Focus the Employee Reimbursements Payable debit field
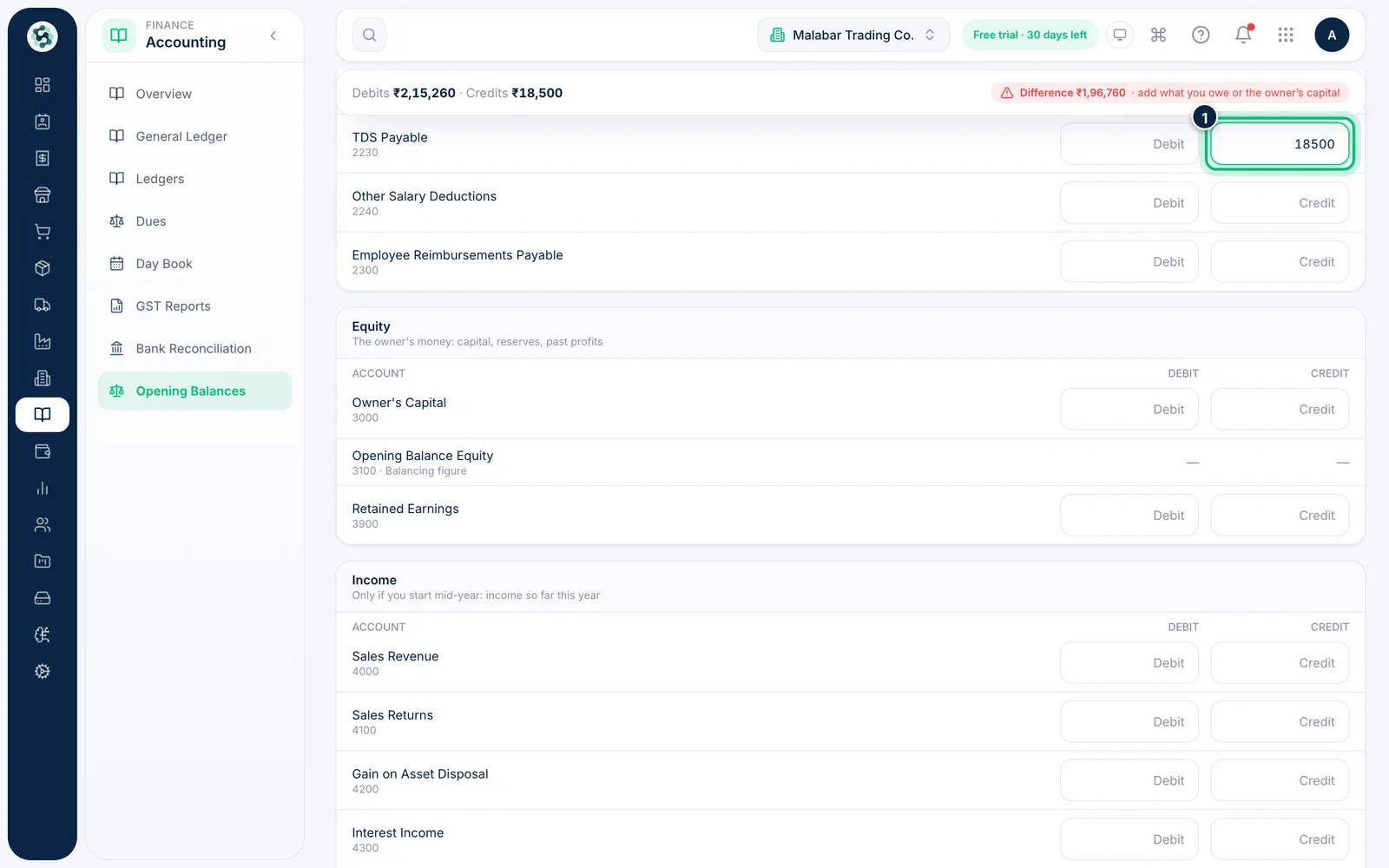 tap(1129, 262)
